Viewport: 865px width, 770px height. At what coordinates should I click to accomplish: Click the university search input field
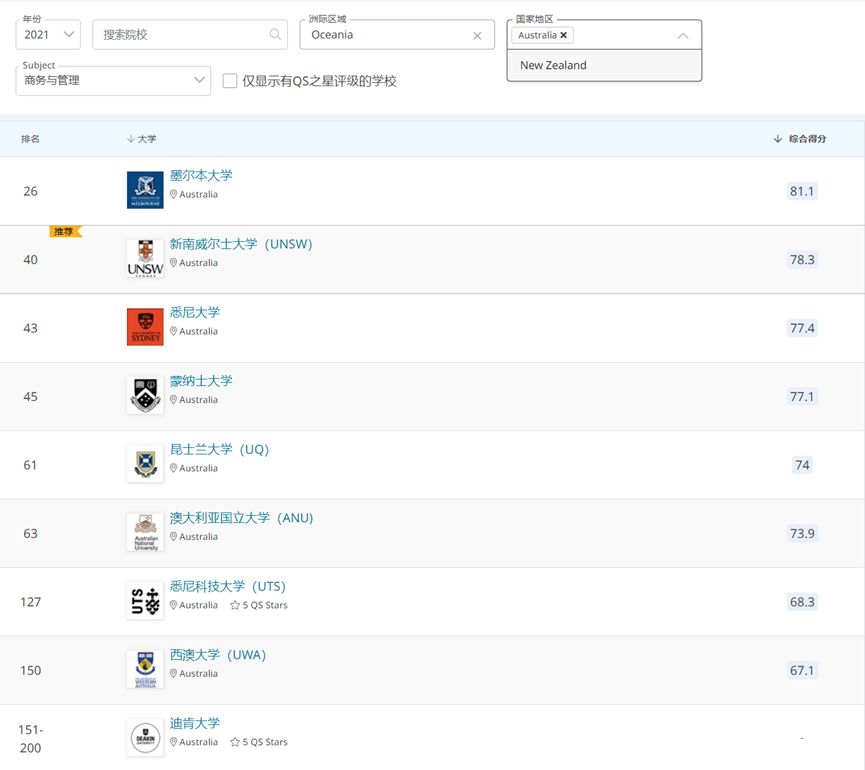click(190, 35)
